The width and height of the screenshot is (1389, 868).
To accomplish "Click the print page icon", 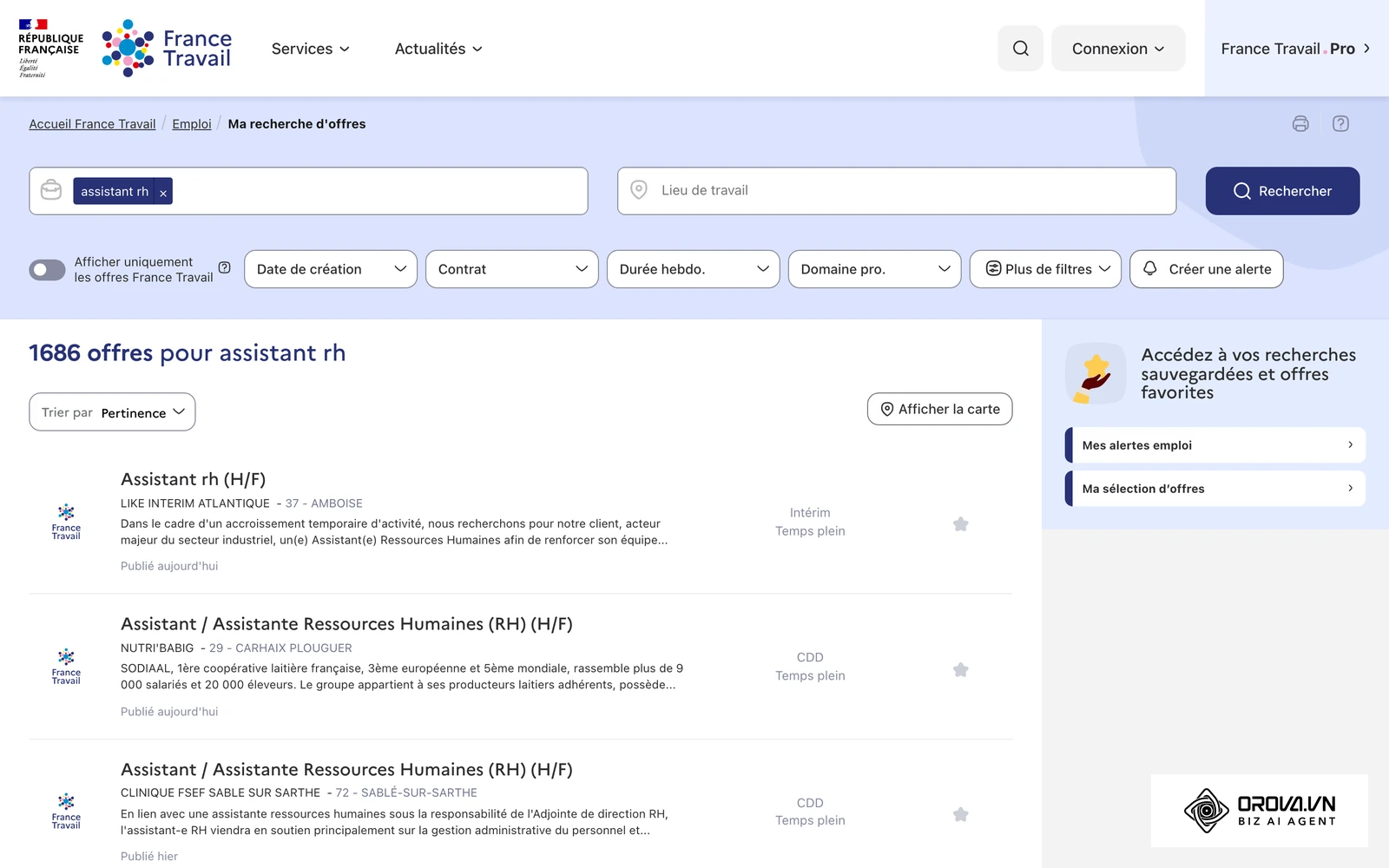I will coord(1300,123).
